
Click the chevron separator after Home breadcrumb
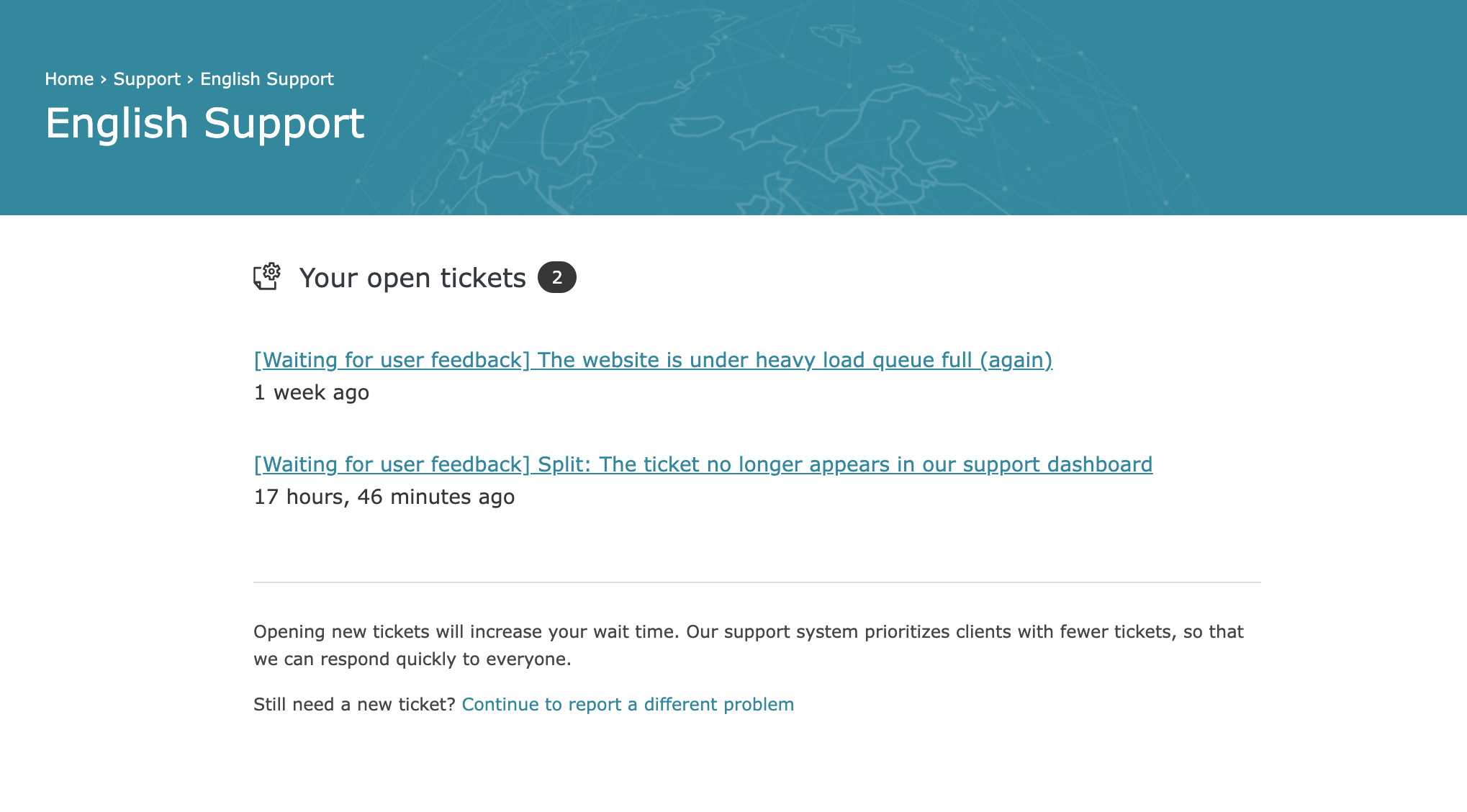(104, 79)
